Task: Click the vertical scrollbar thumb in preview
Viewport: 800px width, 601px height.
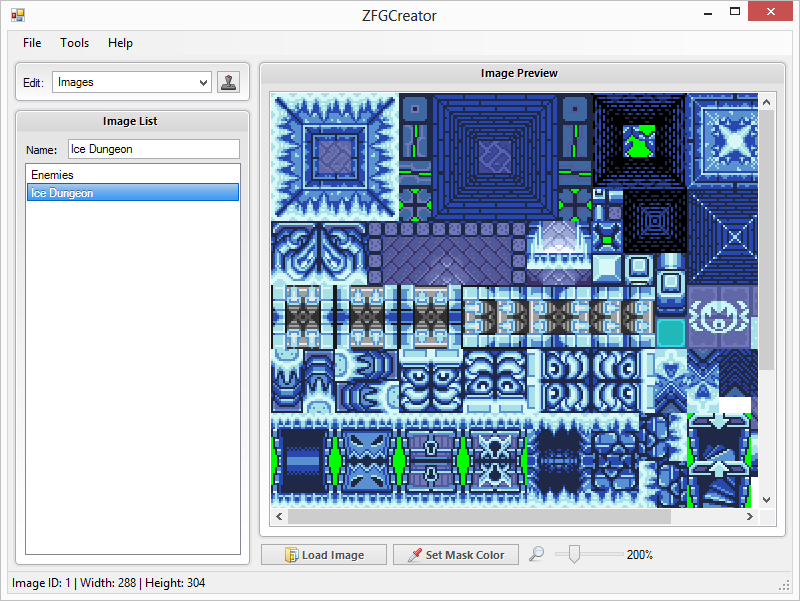Action: pos(766,240)
